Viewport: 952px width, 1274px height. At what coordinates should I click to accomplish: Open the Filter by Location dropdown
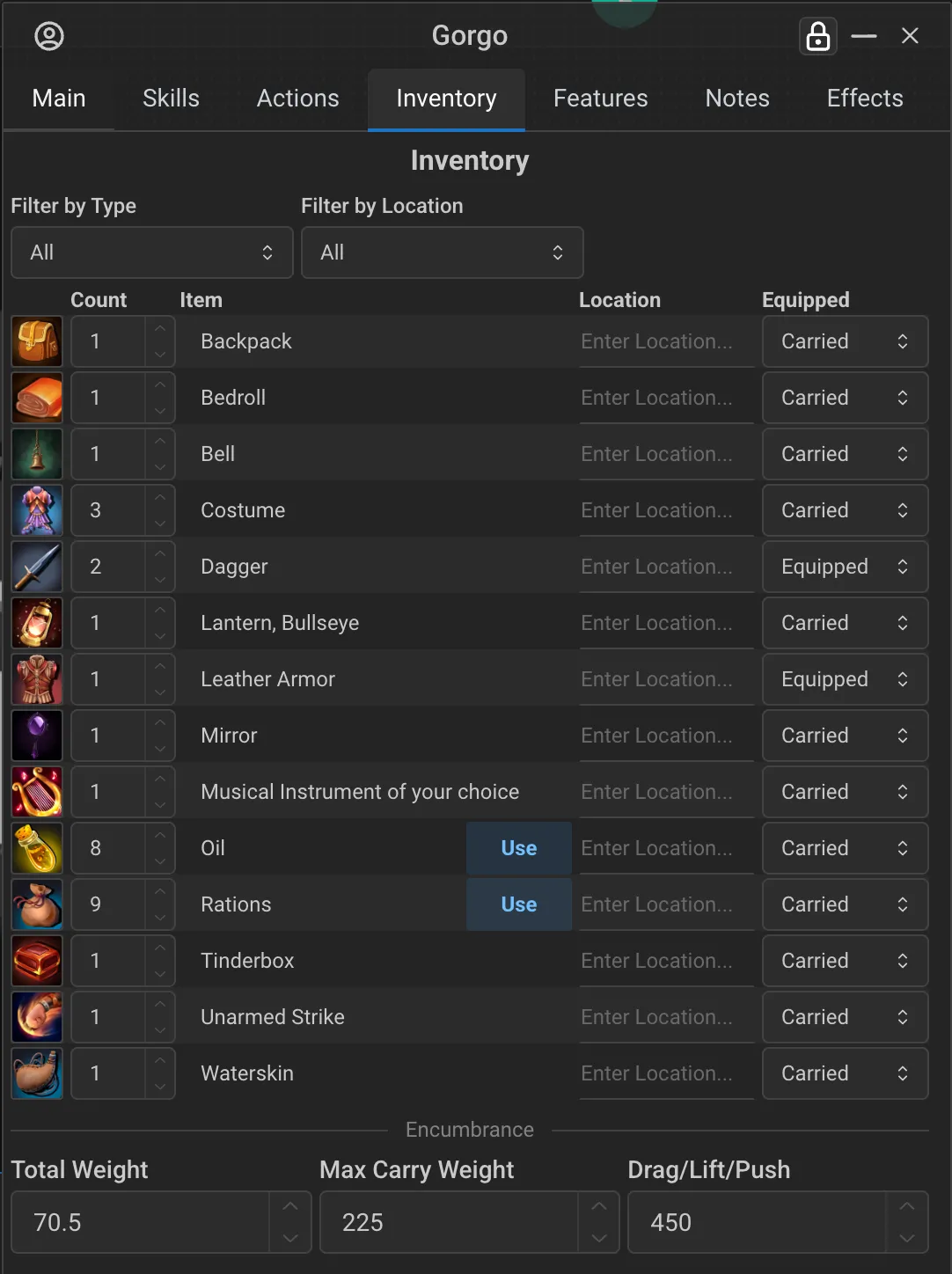coord(442,253)
